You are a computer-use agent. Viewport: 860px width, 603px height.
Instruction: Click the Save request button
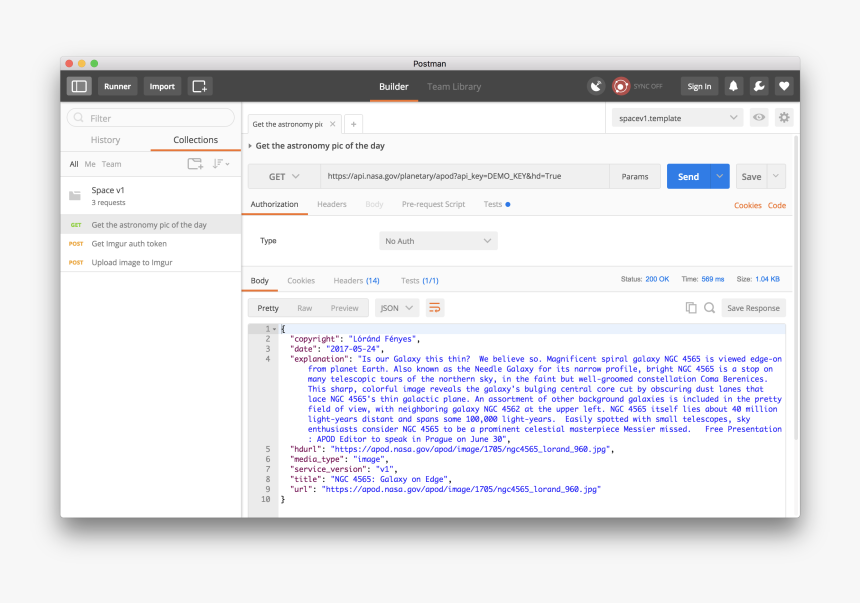pyautogui.click(x=751, y=176)
